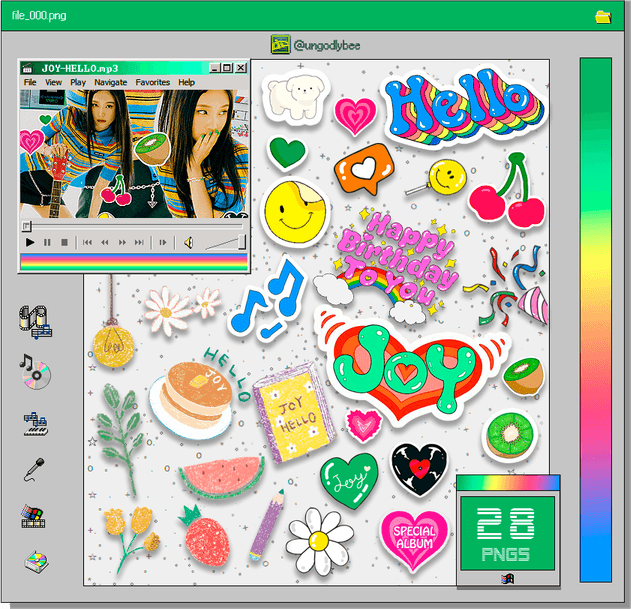Screen dimensions: 631x609
Task: Click the yellow folder icon in title bar
Action: pos(603,17)
